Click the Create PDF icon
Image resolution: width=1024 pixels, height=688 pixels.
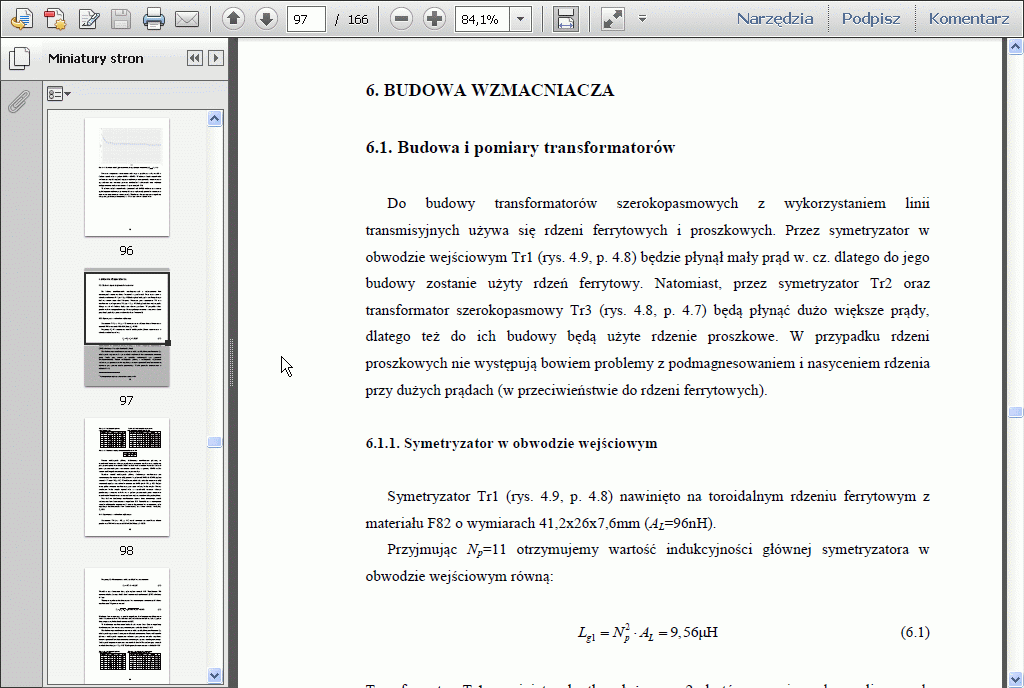coord(55,18)
